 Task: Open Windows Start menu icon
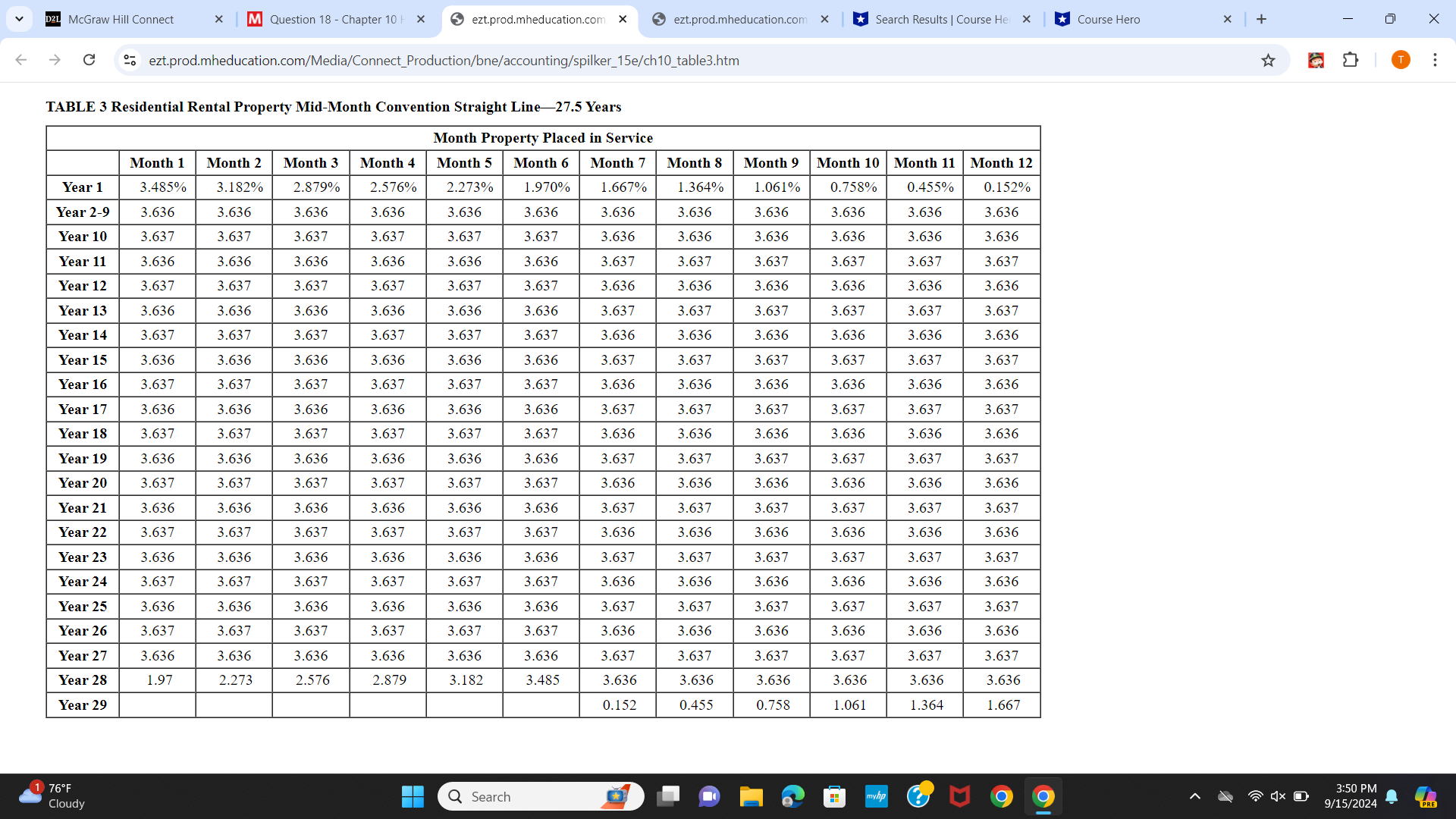[413, 796]
